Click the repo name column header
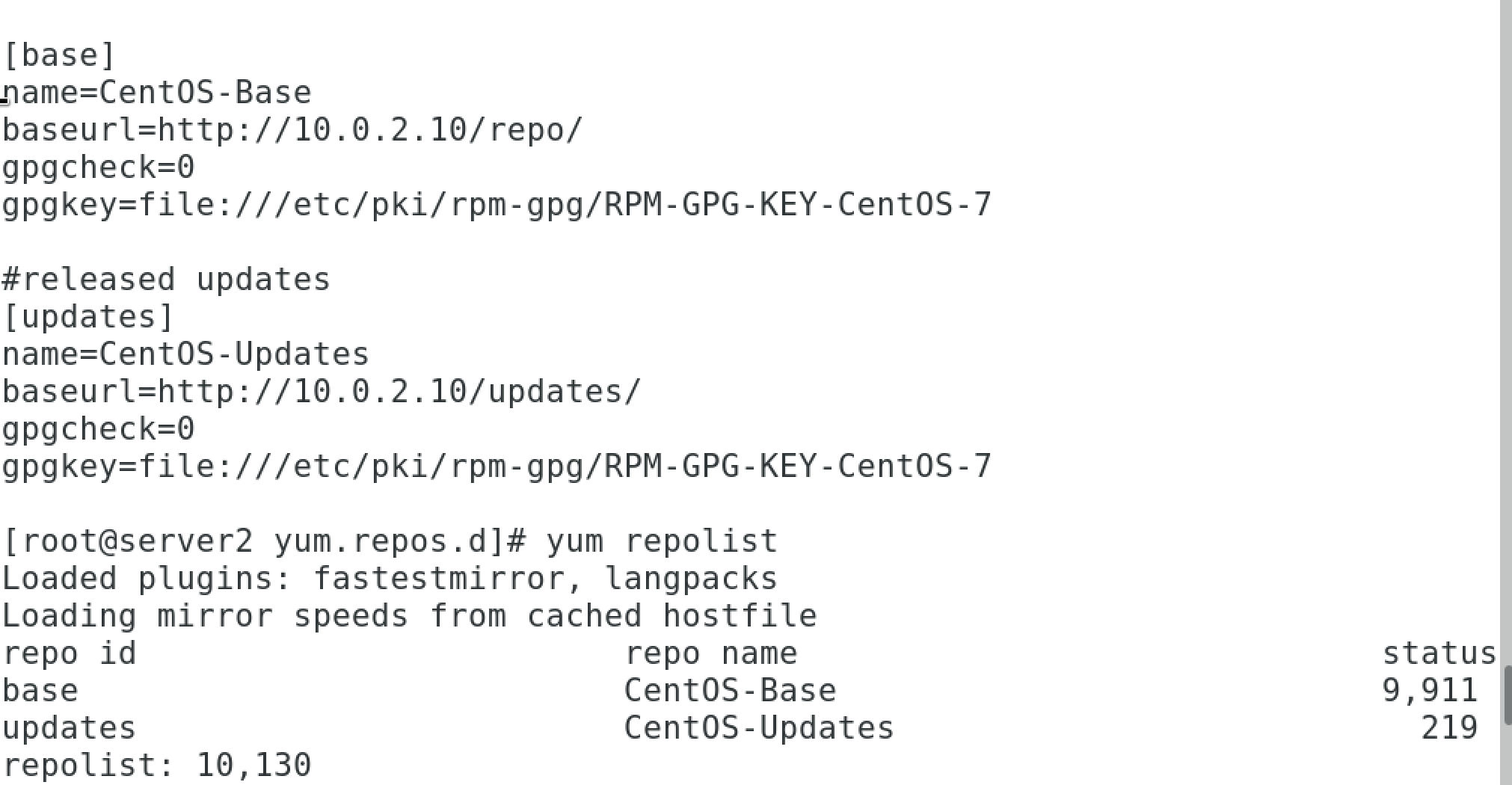 pyautogui.click(x=711, y=654)
